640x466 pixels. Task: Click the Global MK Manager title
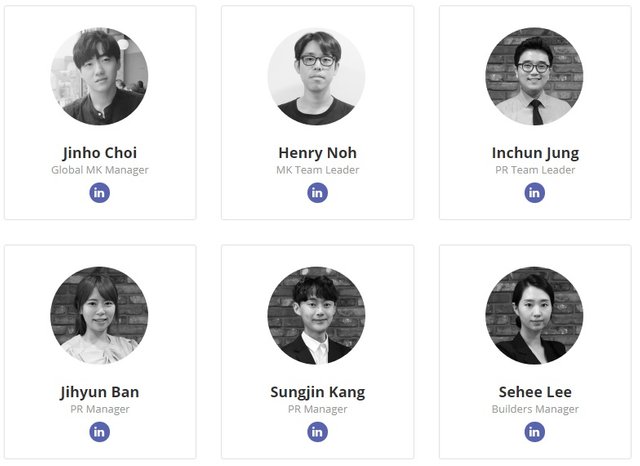point(100,170)
